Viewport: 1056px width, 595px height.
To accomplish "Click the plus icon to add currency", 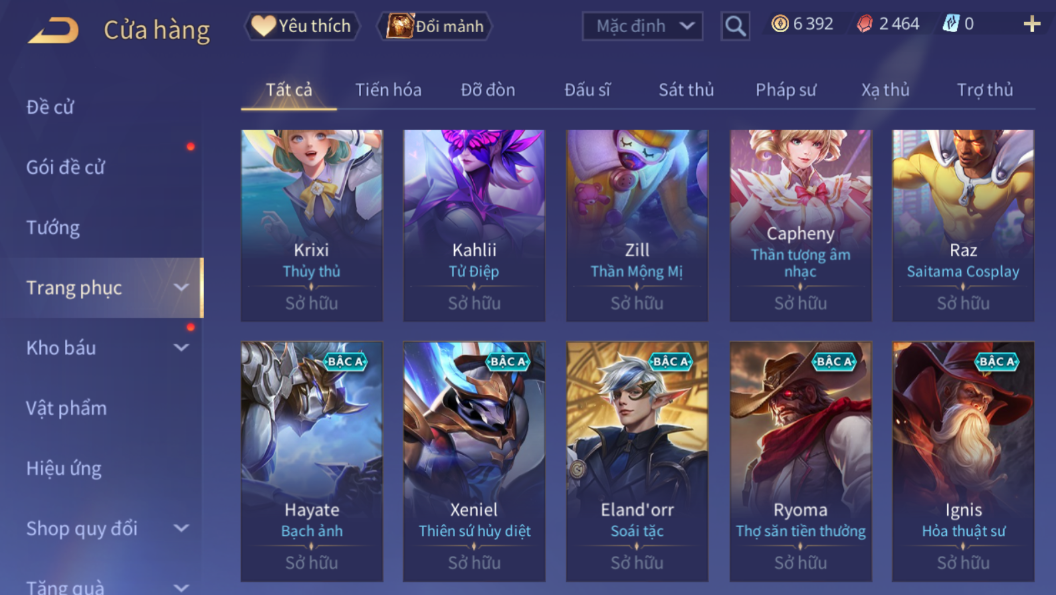I will click(x=1032, y=25).
